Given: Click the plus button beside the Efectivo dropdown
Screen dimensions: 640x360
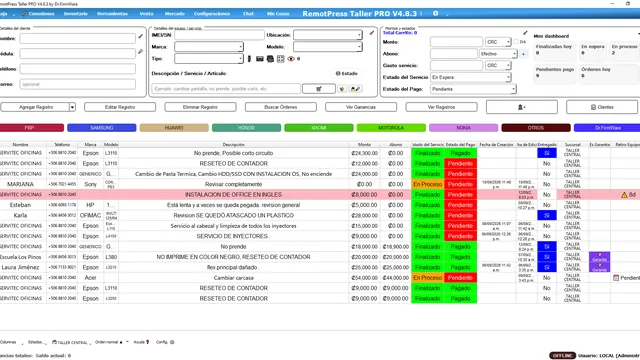Looking at the screenshot, I should tap(523, 54).
